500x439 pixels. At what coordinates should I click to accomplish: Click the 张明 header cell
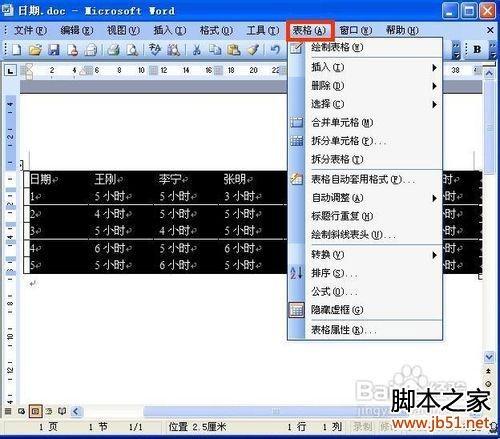click(253, 179)
